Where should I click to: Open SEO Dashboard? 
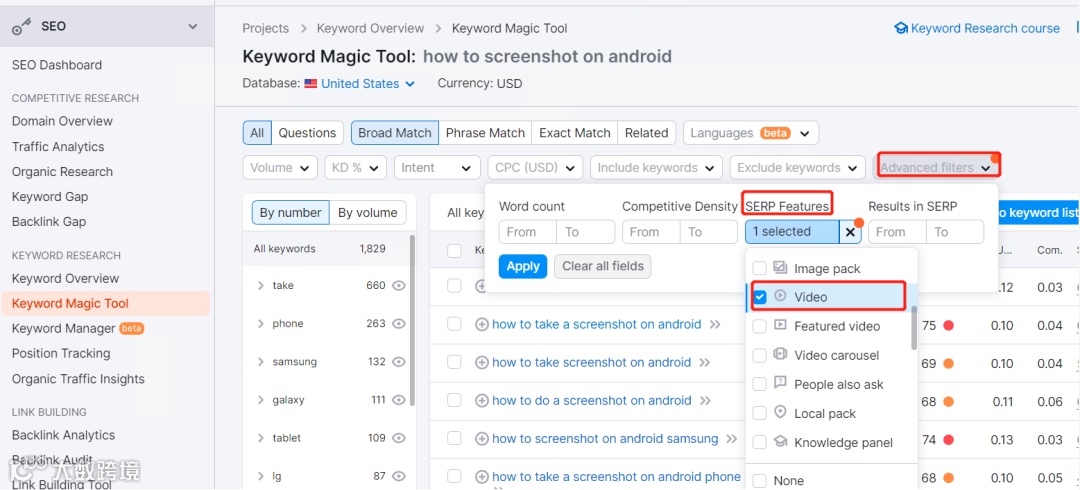click(x=56, y=65)
